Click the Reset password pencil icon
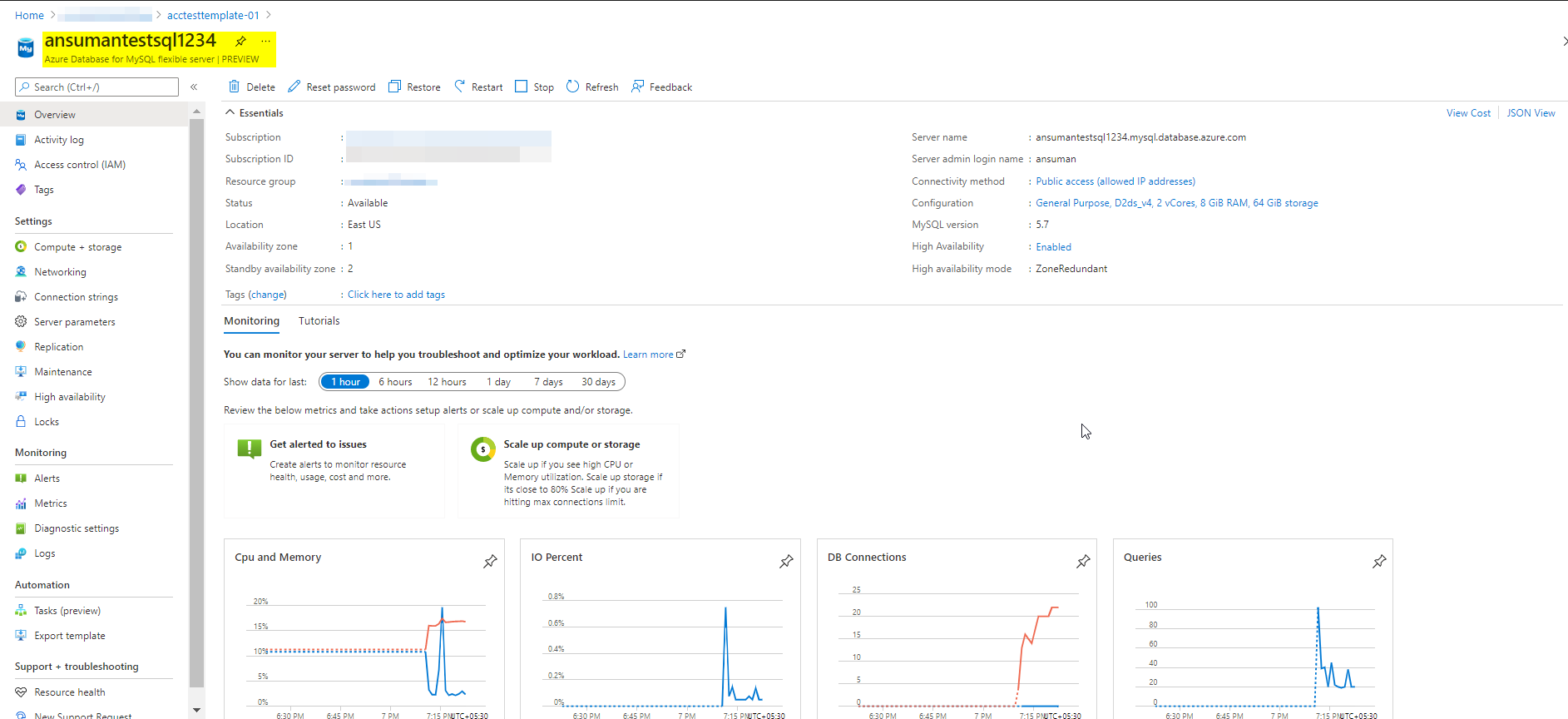Screen dimensions: 1568x719 (x=294, y=87)
